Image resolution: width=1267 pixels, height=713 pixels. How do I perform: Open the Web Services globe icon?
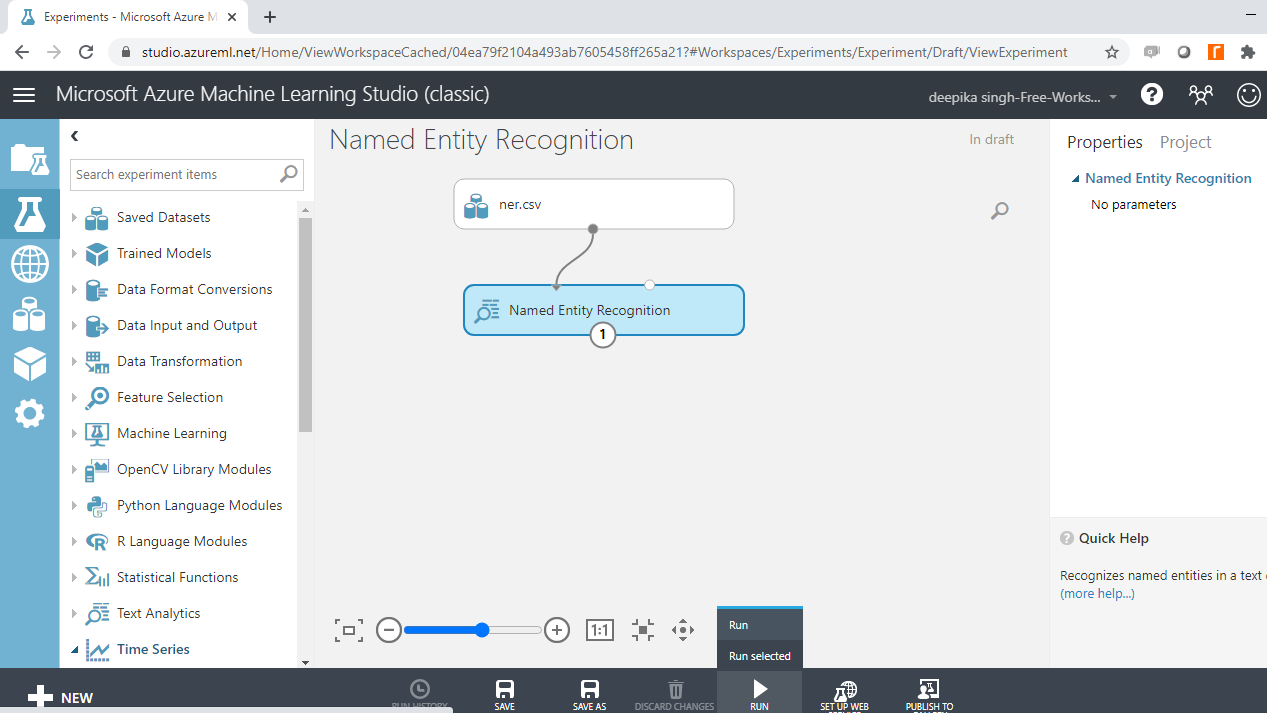(x=29, y=265)
